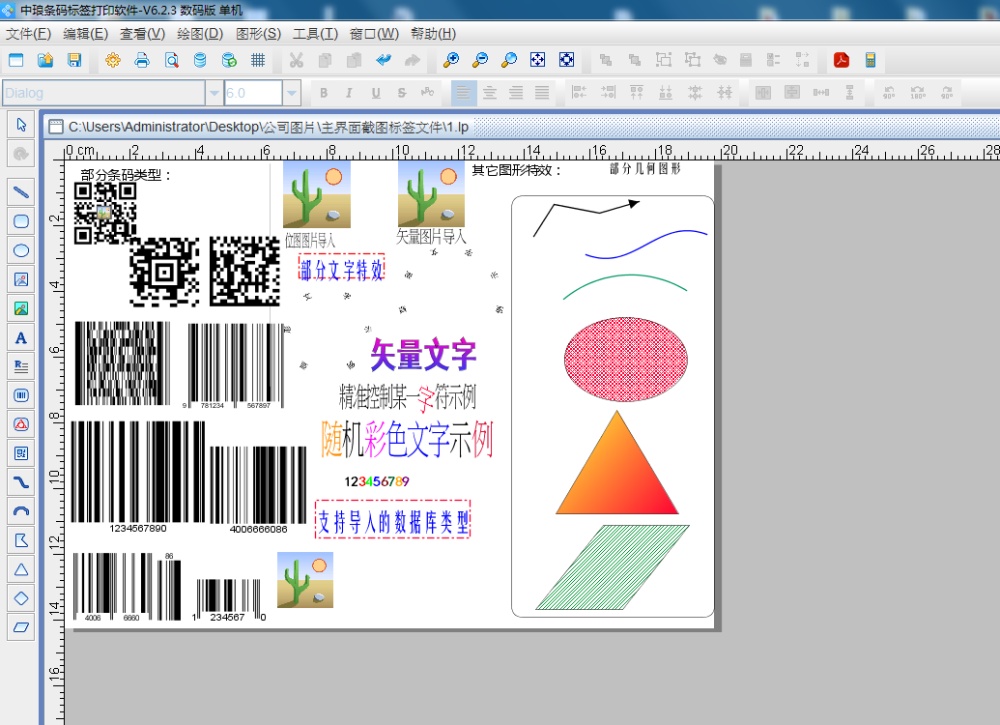
Task: Select the text tool with letter A
Action: click(x=21, y=338)
